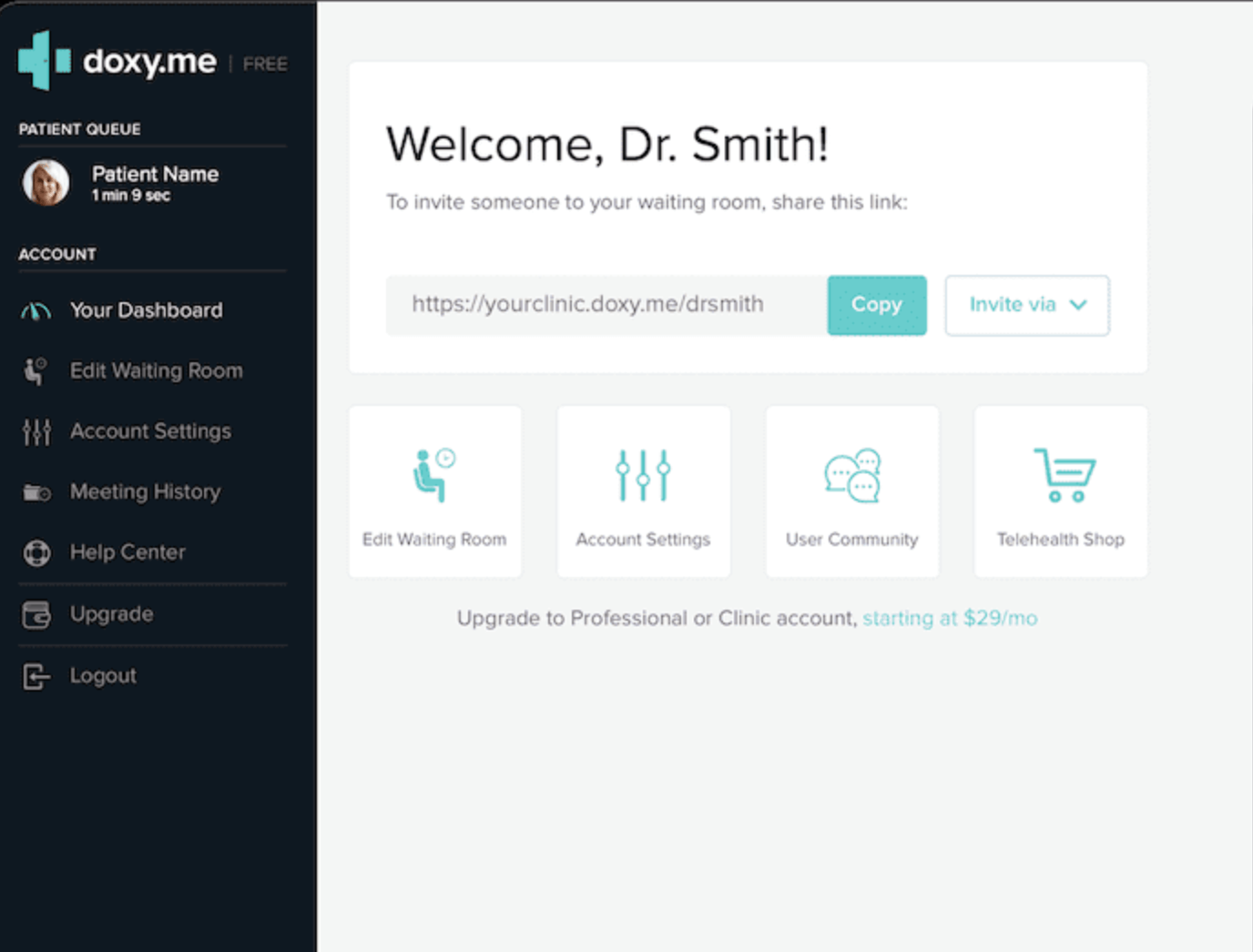Click the 'doxy.me' brand name text
1253x952 pixels.
click(x=149, y=62)
